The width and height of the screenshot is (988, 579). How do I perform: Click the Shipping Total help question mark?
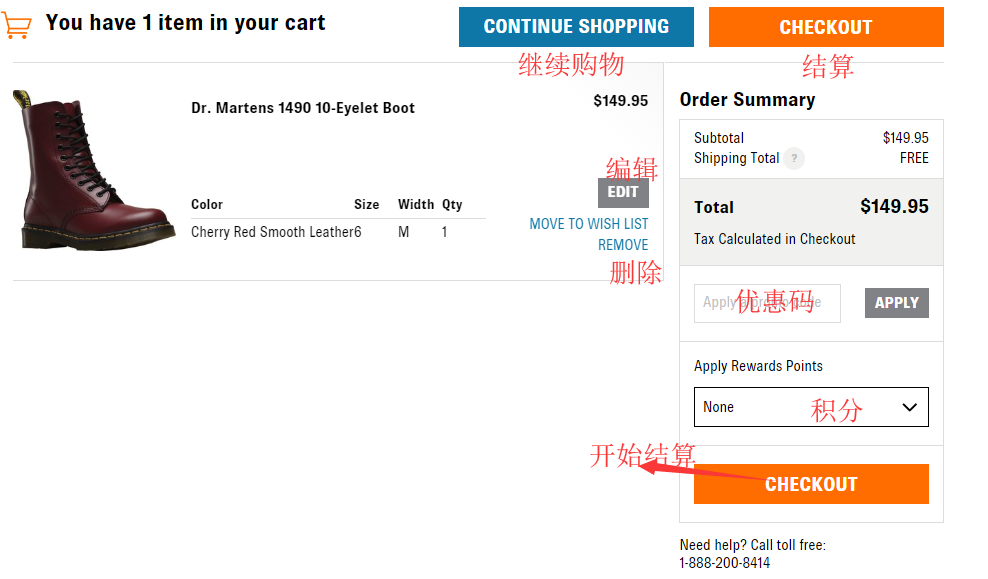794,158
